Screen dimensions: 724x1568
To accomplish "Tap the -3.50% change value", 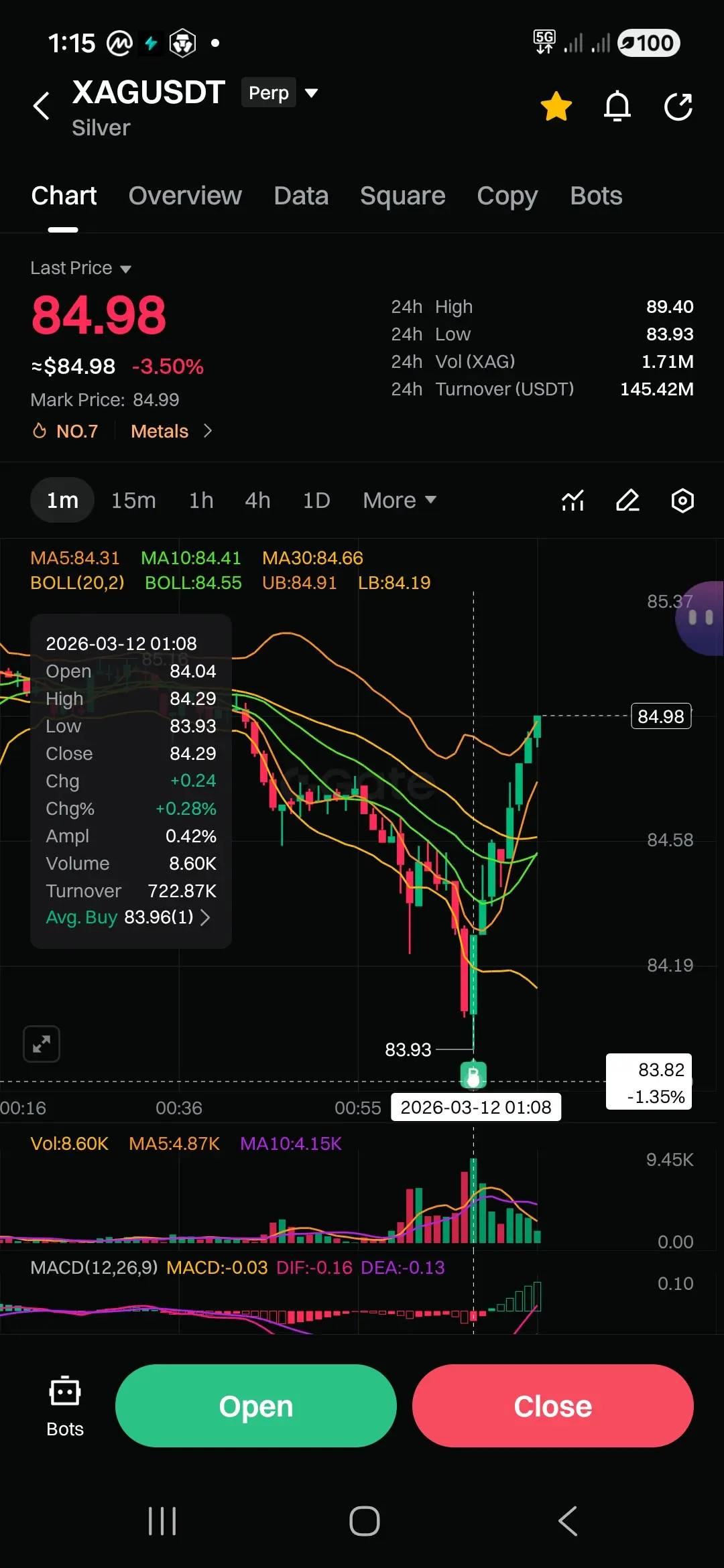I will (168, 367).
